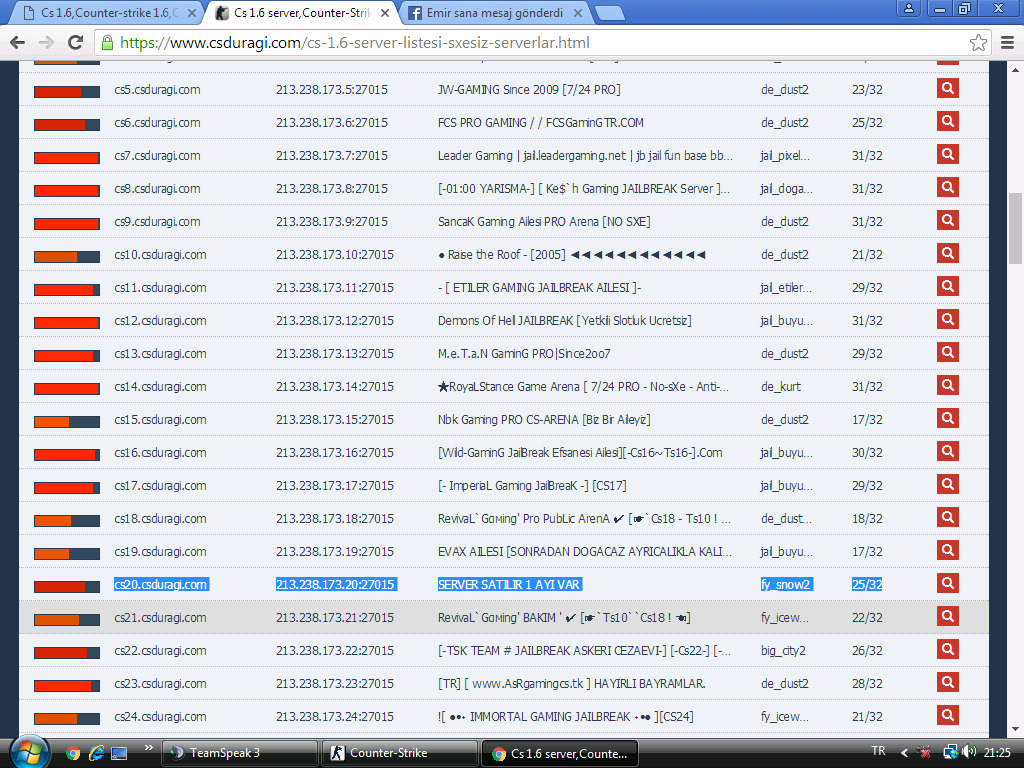
Task: Click search icon for cs20.csduragi.com row
Action: [948, 583]
